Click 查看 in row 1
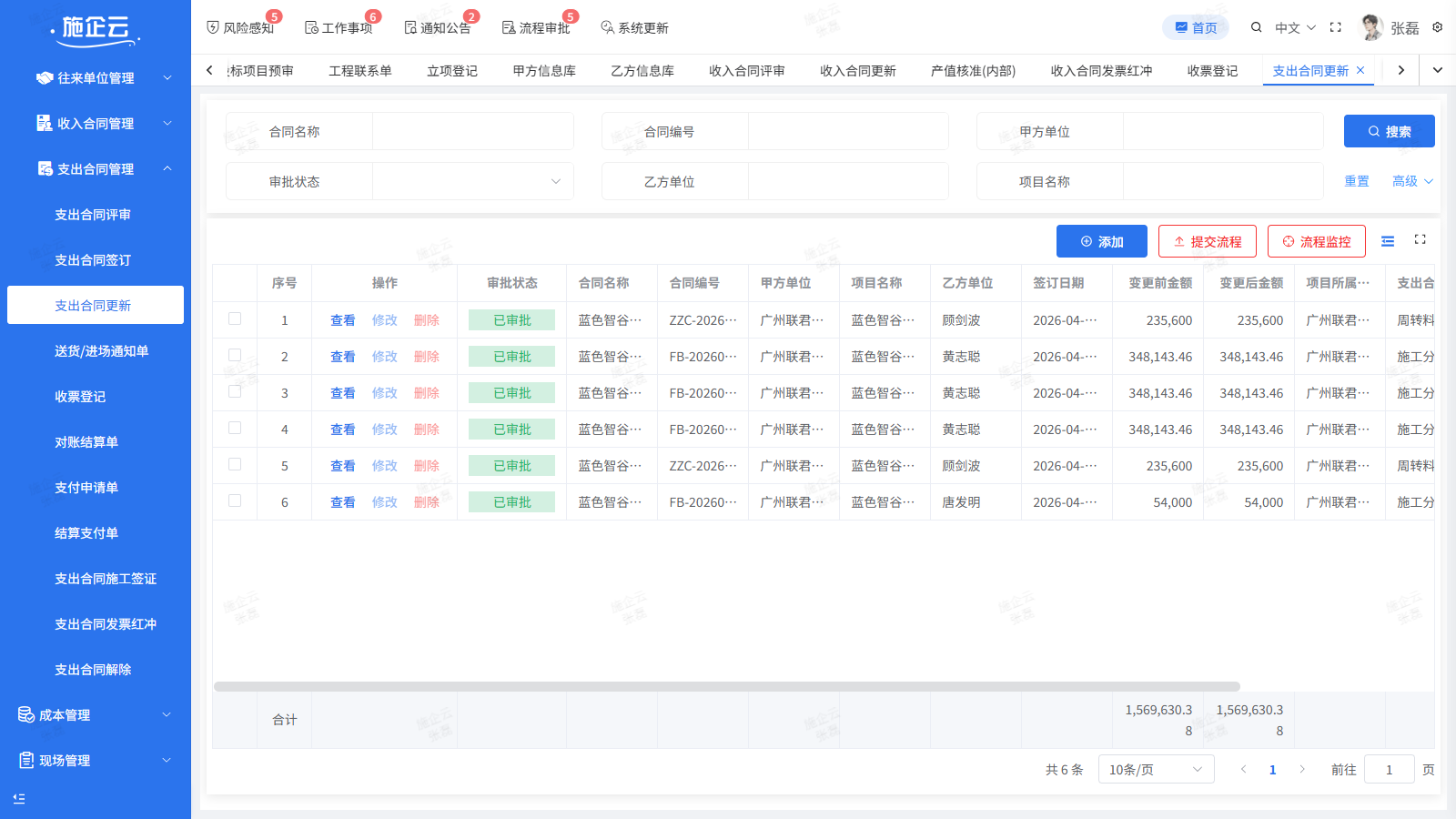Image resolution: width=1456 pixels, height=819 pixels. click(343, 320)
